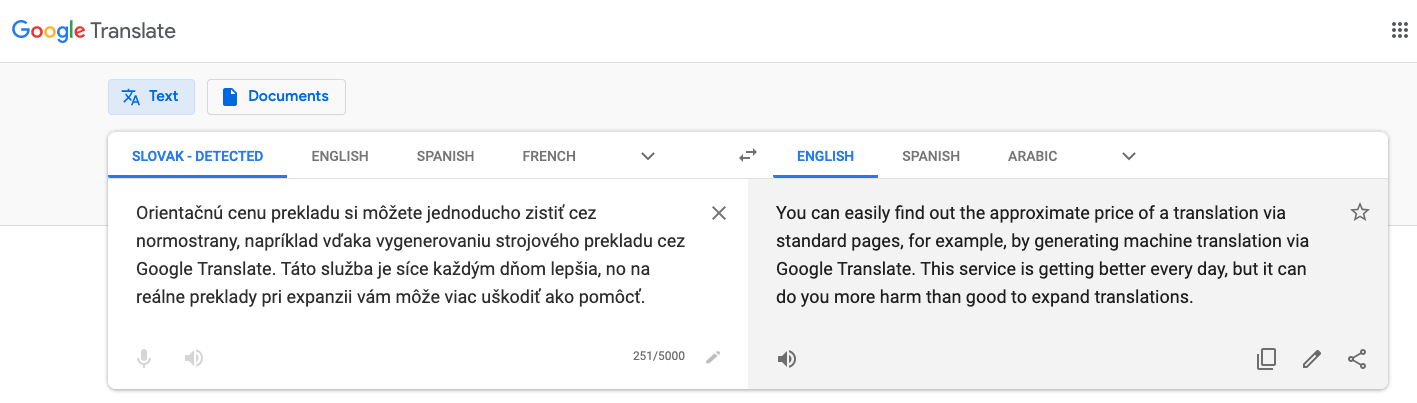1417x403 pixels.
Task: Select French as source language
Action: click(x=549, y=156)
